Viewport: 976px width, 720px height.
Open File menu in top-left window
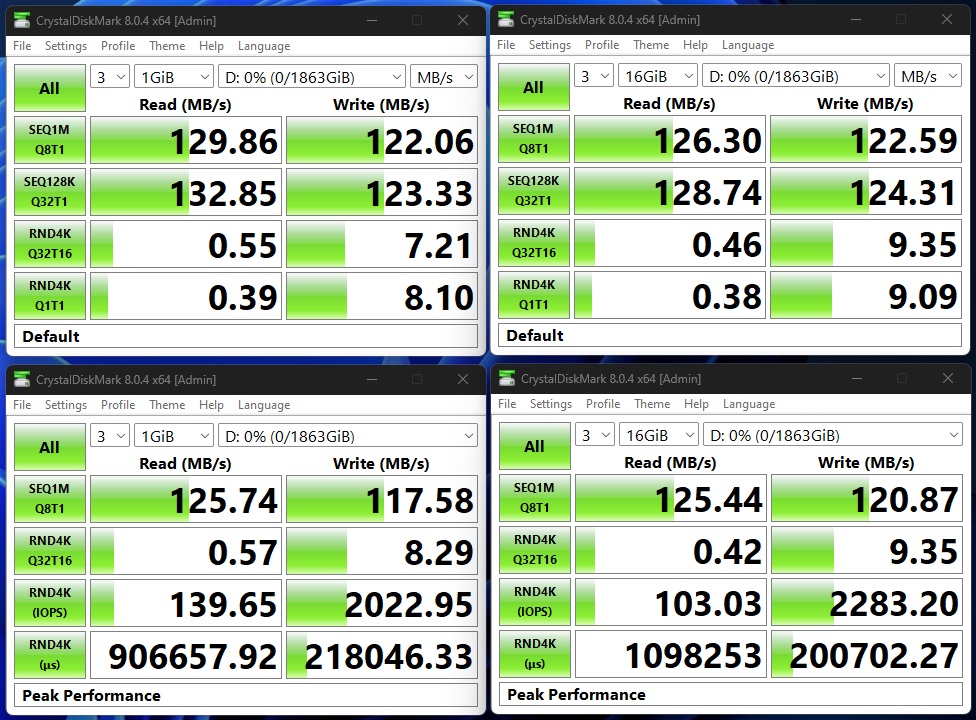(22, 45)
